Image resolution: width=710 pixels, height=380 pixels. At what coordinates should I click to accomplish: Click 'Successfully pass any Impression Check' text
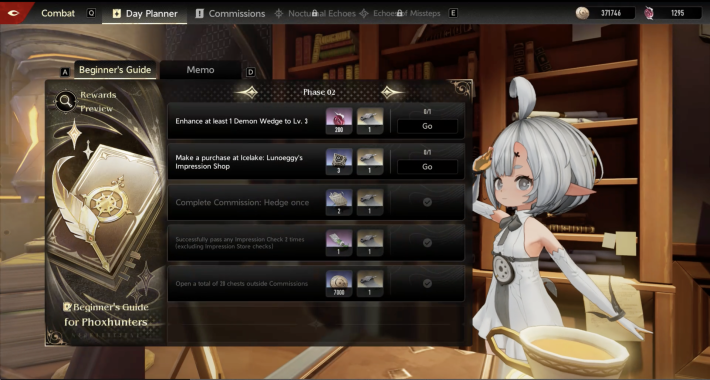240,243
